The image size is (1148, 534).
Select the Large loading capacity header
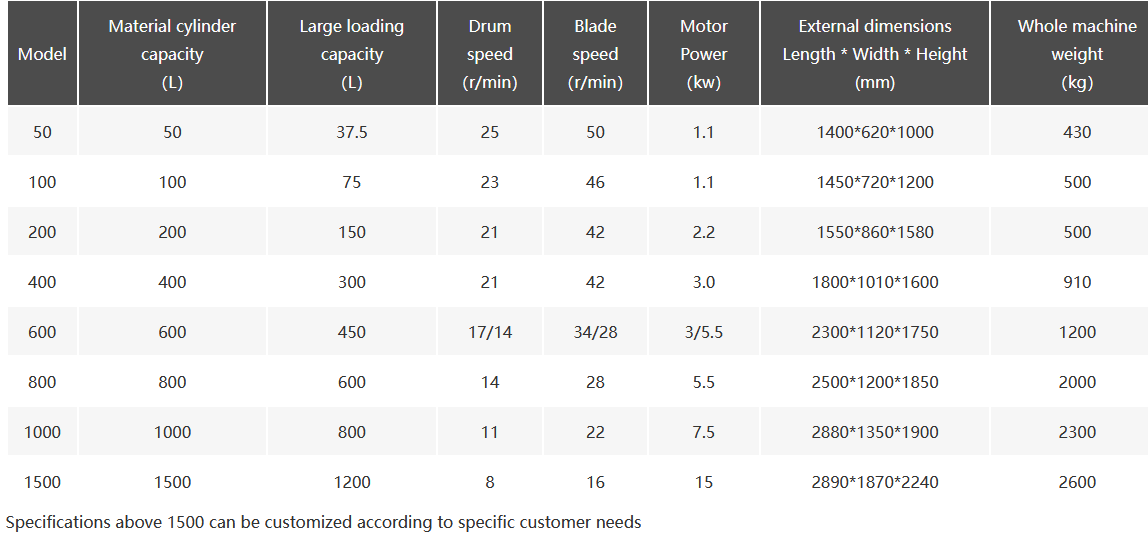(x=352, y=54)
